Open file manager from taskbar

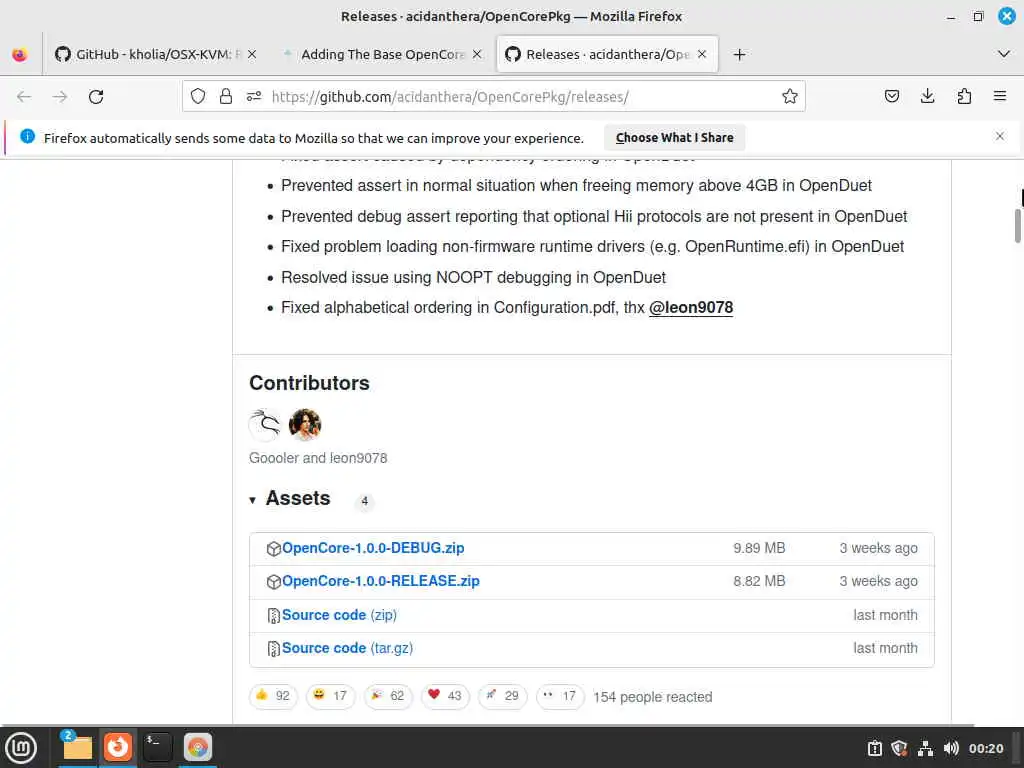point(77,748)
